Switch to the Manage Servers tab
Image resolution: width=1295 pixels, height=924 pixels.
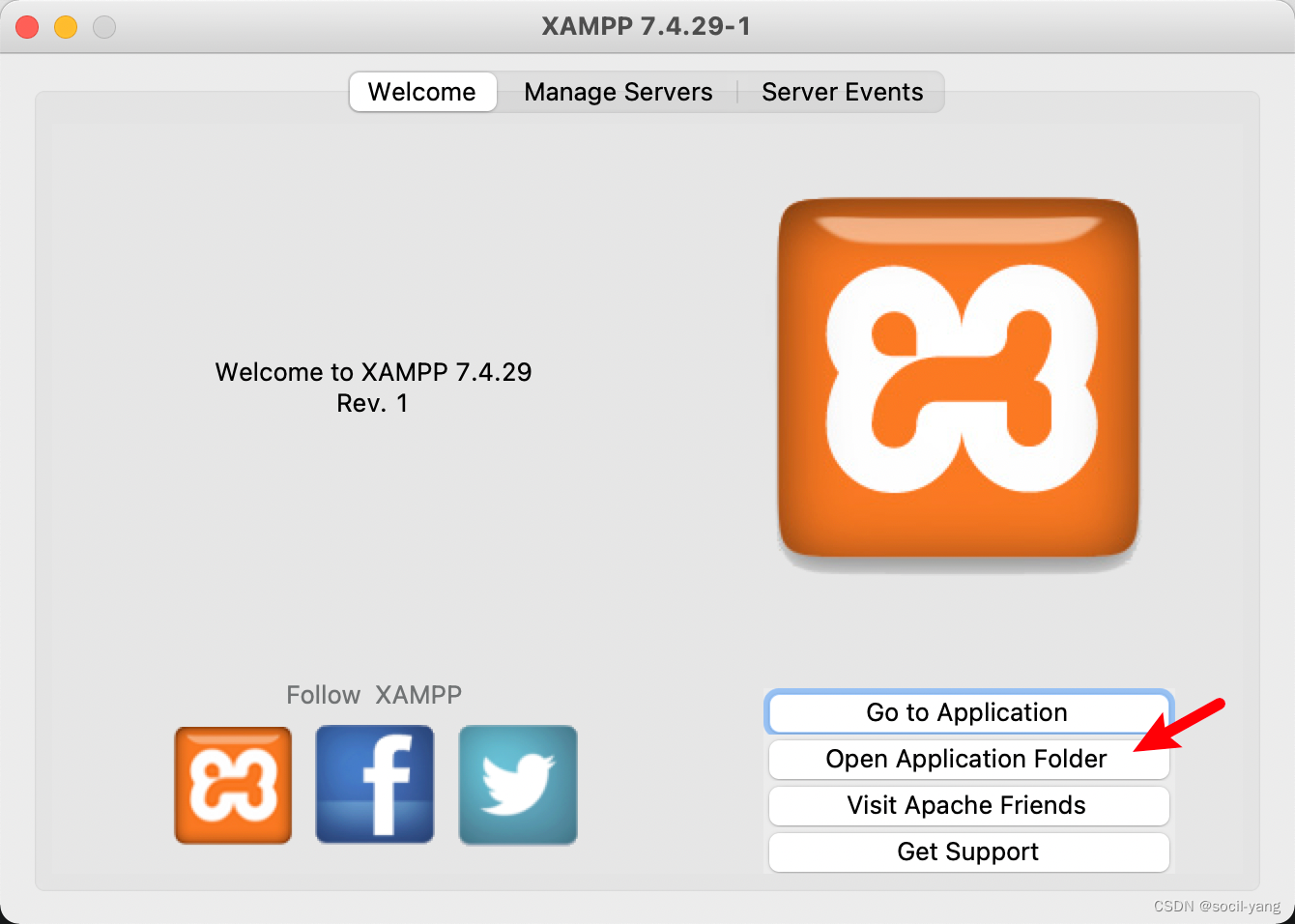(619, 92)
